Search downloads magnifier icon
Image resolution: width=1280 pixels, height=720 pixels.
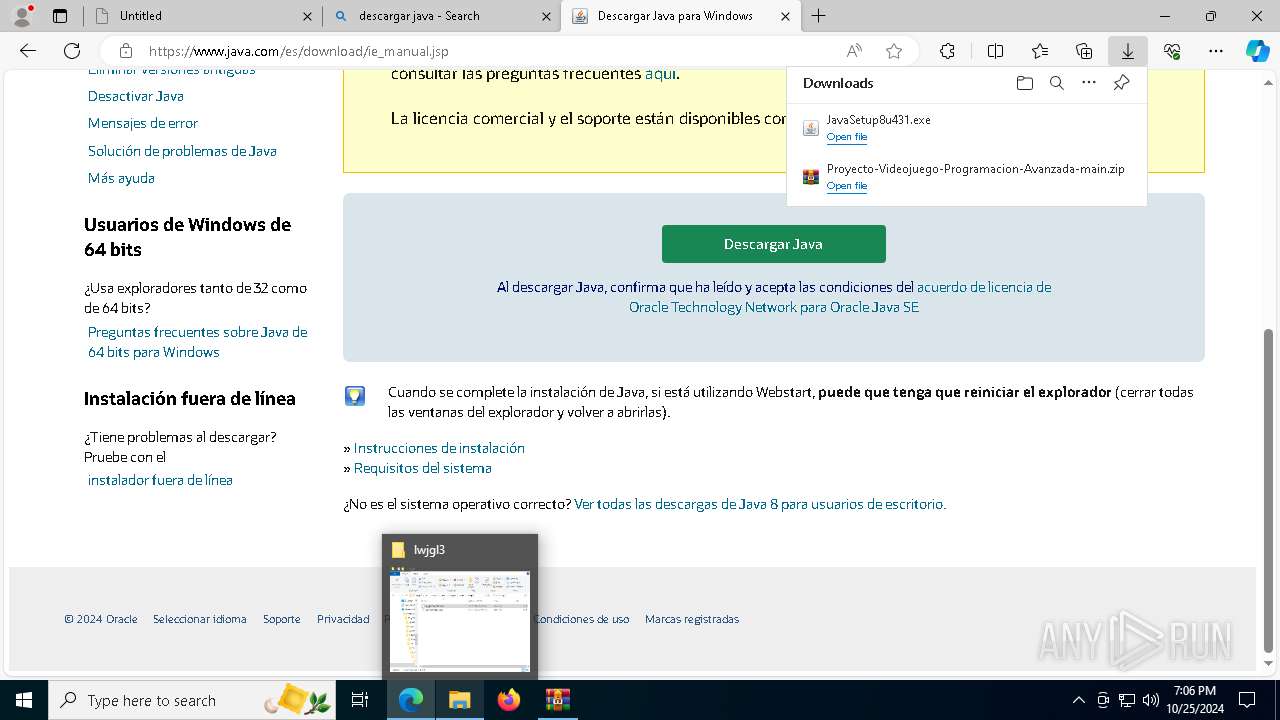pyautogui.click(x=1056, y=83)
